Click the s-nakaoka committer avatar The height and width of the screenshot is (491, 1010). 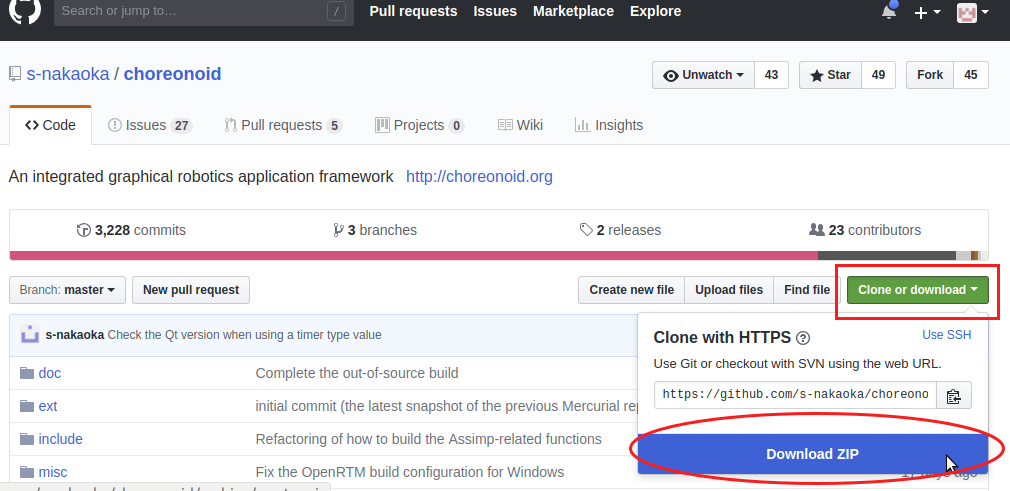pos(30,335)
